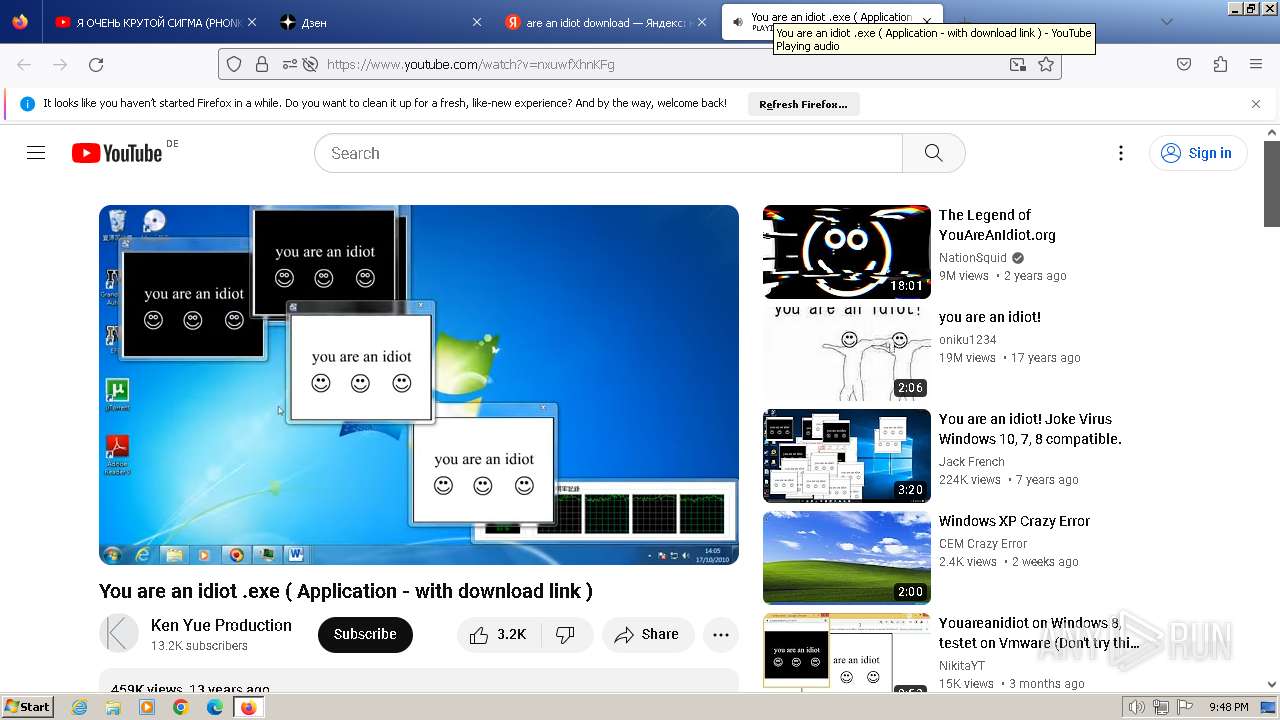
Task: Focus the YouTube search field
Action: click(608, 153)
